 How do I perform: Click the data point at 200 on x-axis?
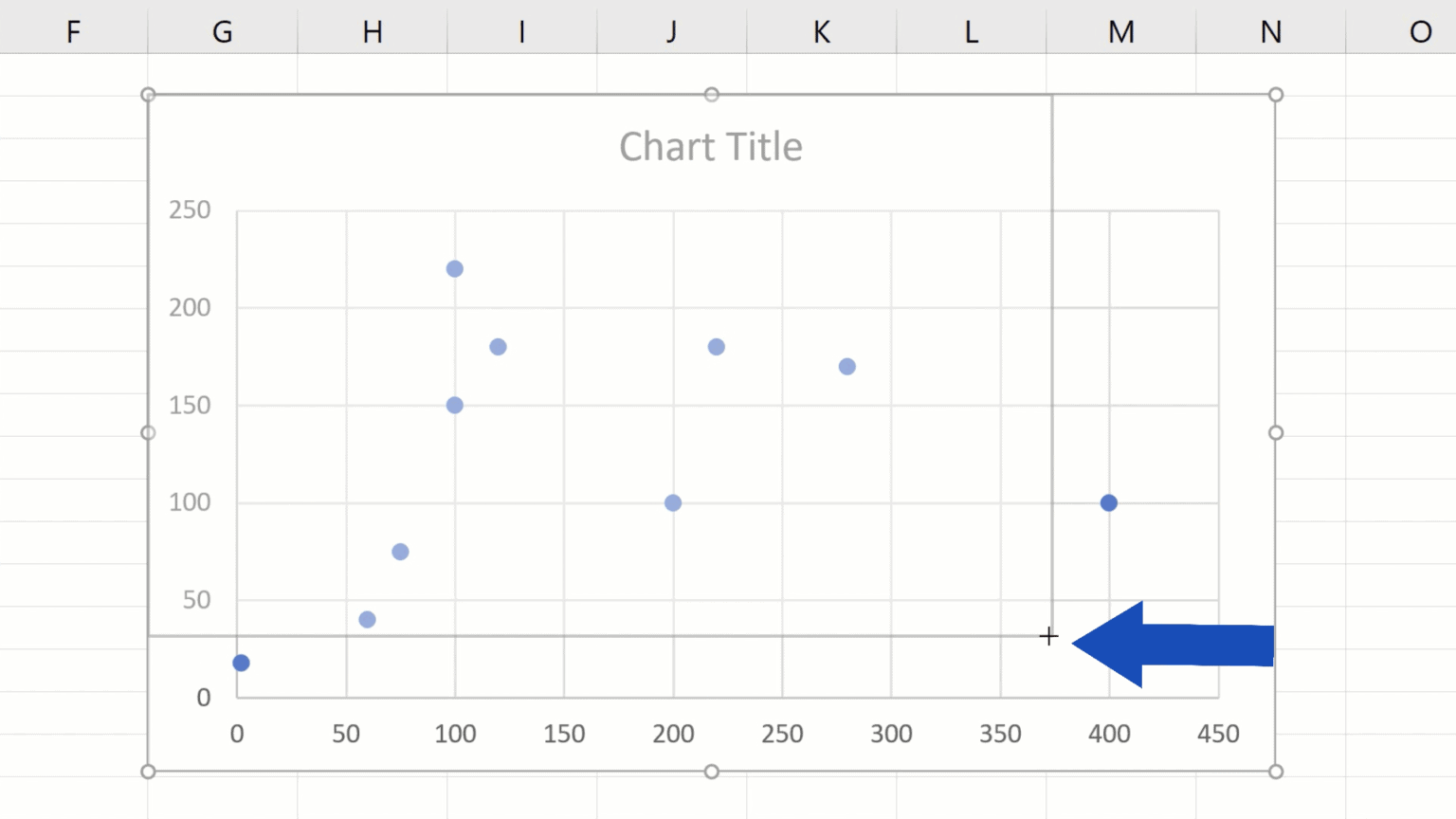(673, 501)
